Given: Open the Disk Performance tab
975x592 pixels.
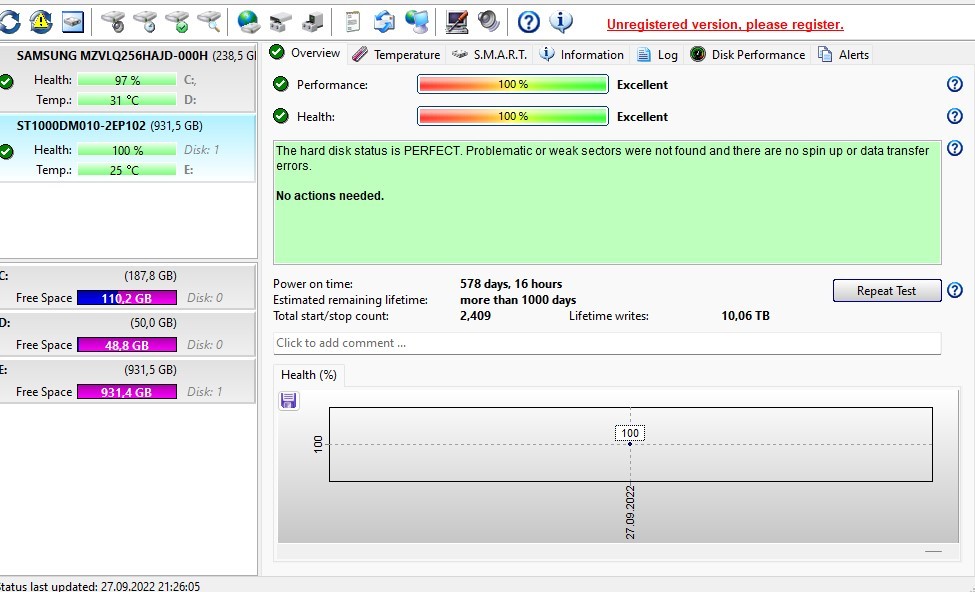Looking at the screenshot, I should click(x=747, y=54).
